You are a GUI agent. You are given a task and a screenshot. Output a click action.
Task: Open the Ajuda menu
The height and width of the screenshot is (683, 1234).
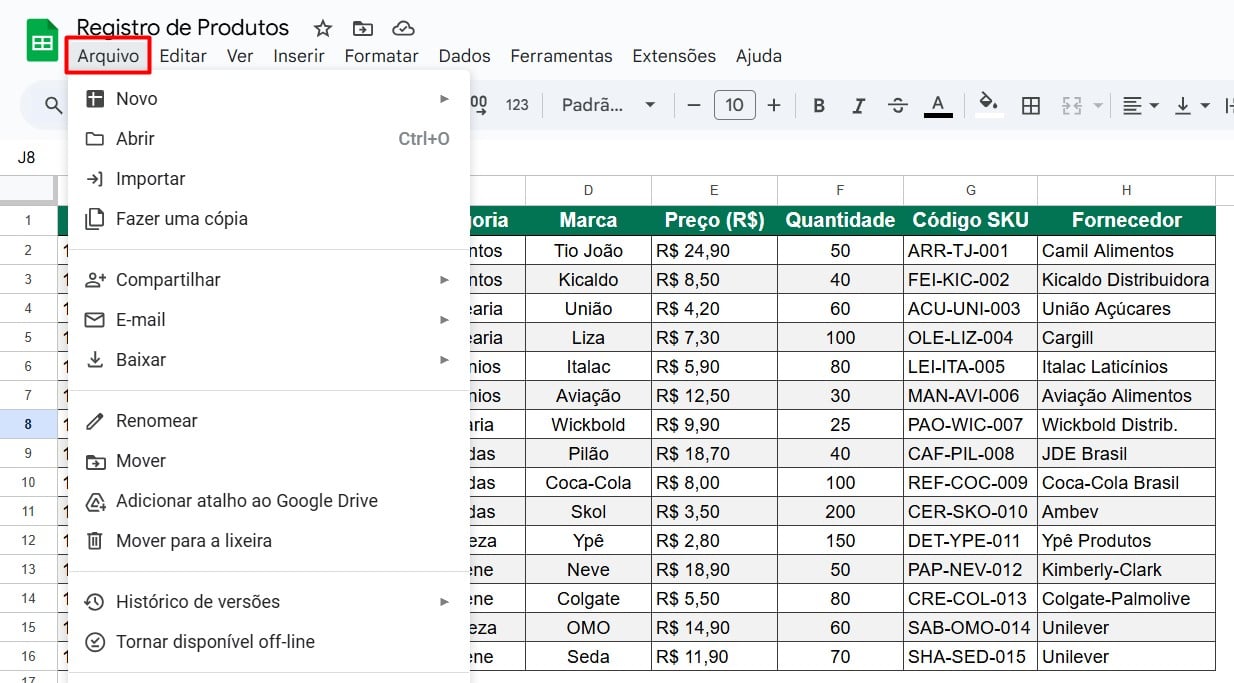pyautogui.click(x=759, y=56)
